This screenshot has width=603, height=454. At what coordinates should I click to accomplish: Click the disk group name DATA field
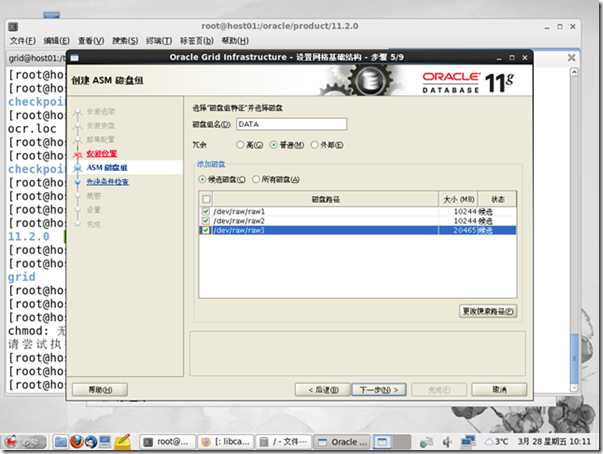(292, 124)
